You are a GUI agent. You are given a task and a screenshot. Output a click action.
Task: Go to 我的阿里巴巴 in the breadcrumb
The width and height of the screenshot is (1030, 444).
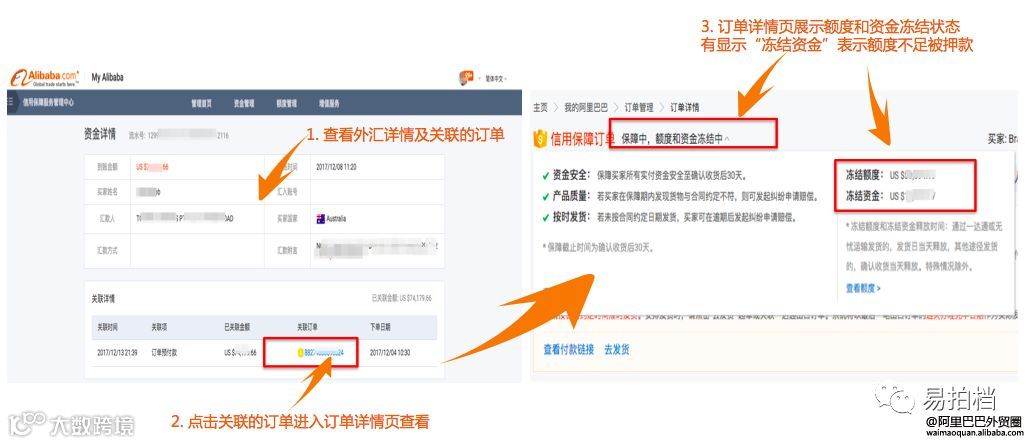[x=584, y=107]
